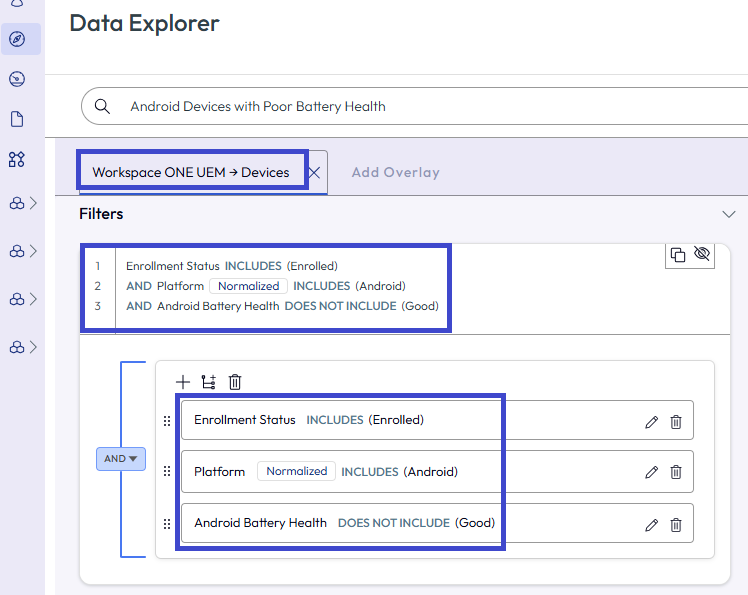Image resolution: width=748 pixels, height=595 pixels.
Task: Click the second workspace cluster icon in sidebar
Action: 17,251
